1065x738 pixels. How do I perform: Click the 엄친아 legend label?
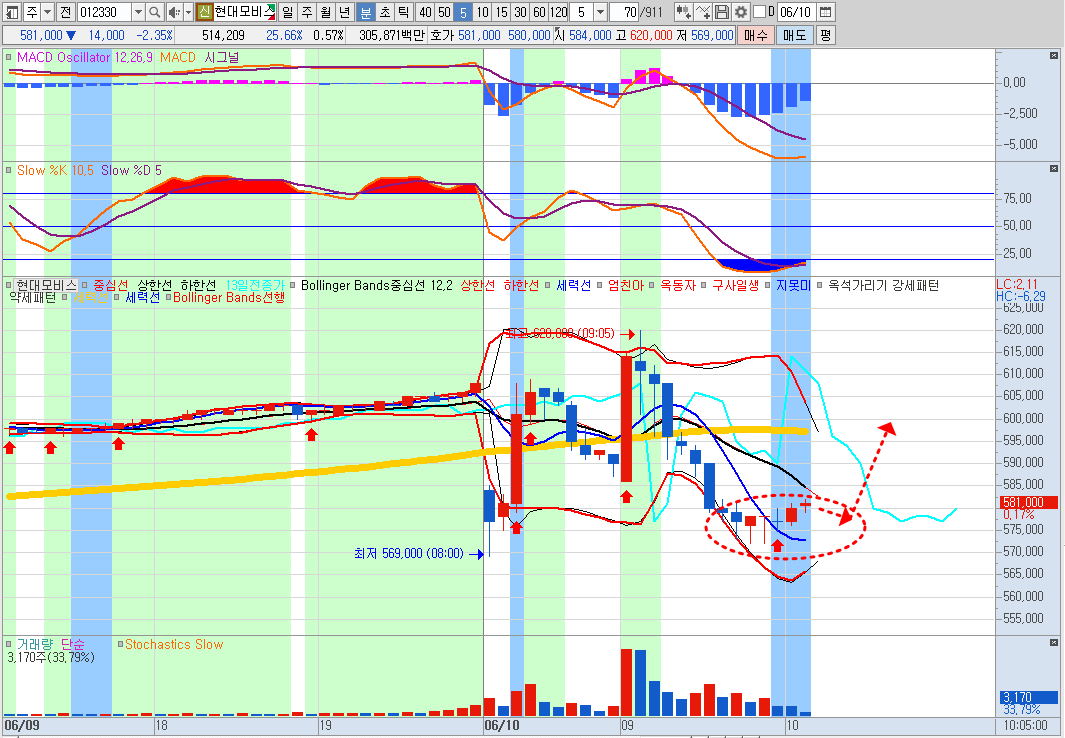626,285
